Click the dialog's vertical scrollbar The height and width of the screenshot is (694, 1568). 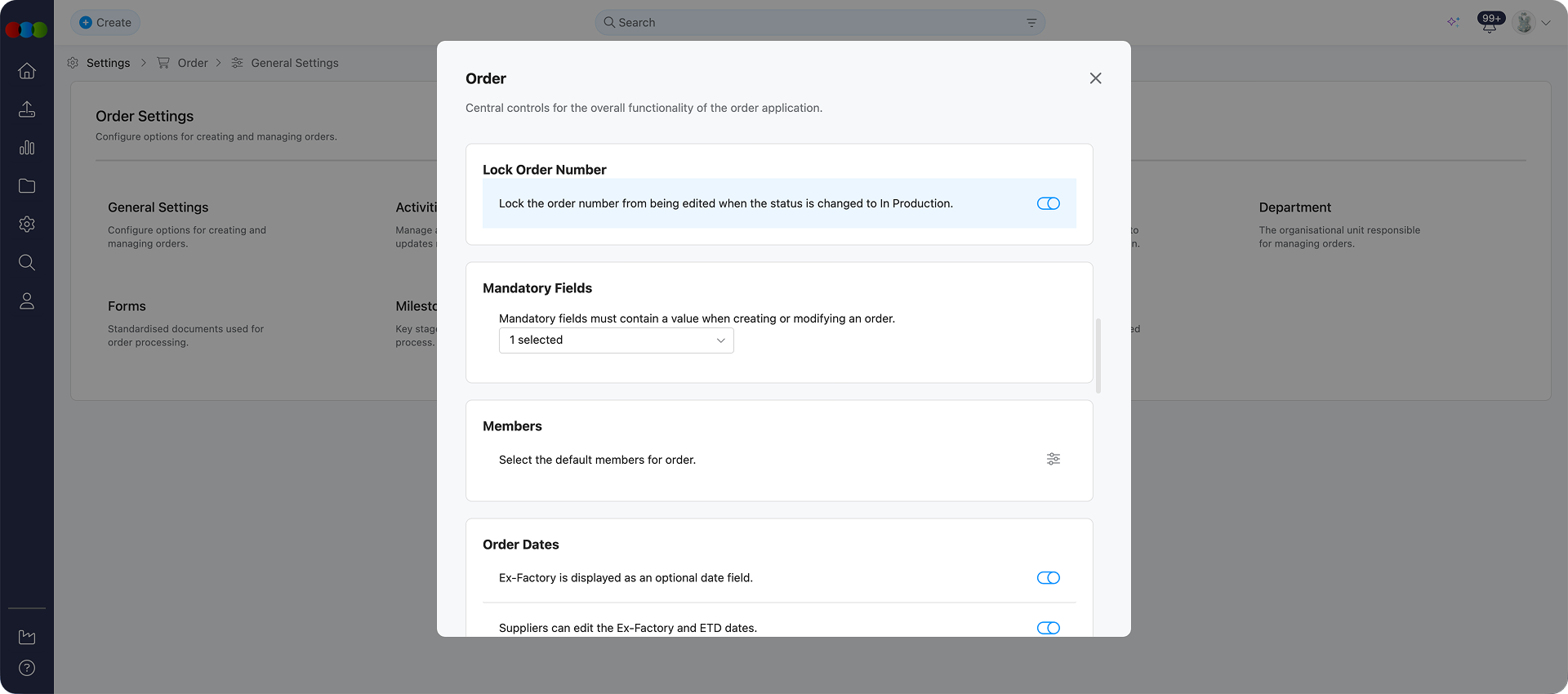pyautogui.click(x=1098, y=355)
